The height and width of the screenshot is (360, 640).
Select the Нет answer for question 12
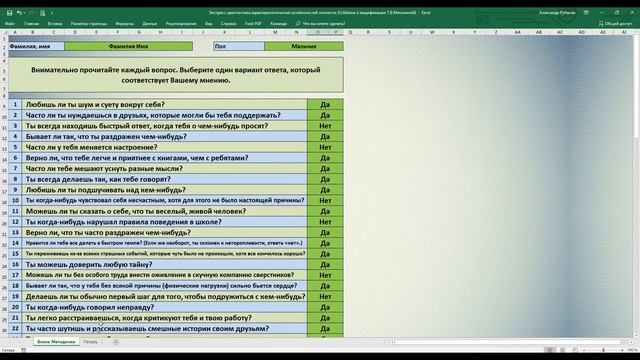click(x=325, y=222)
